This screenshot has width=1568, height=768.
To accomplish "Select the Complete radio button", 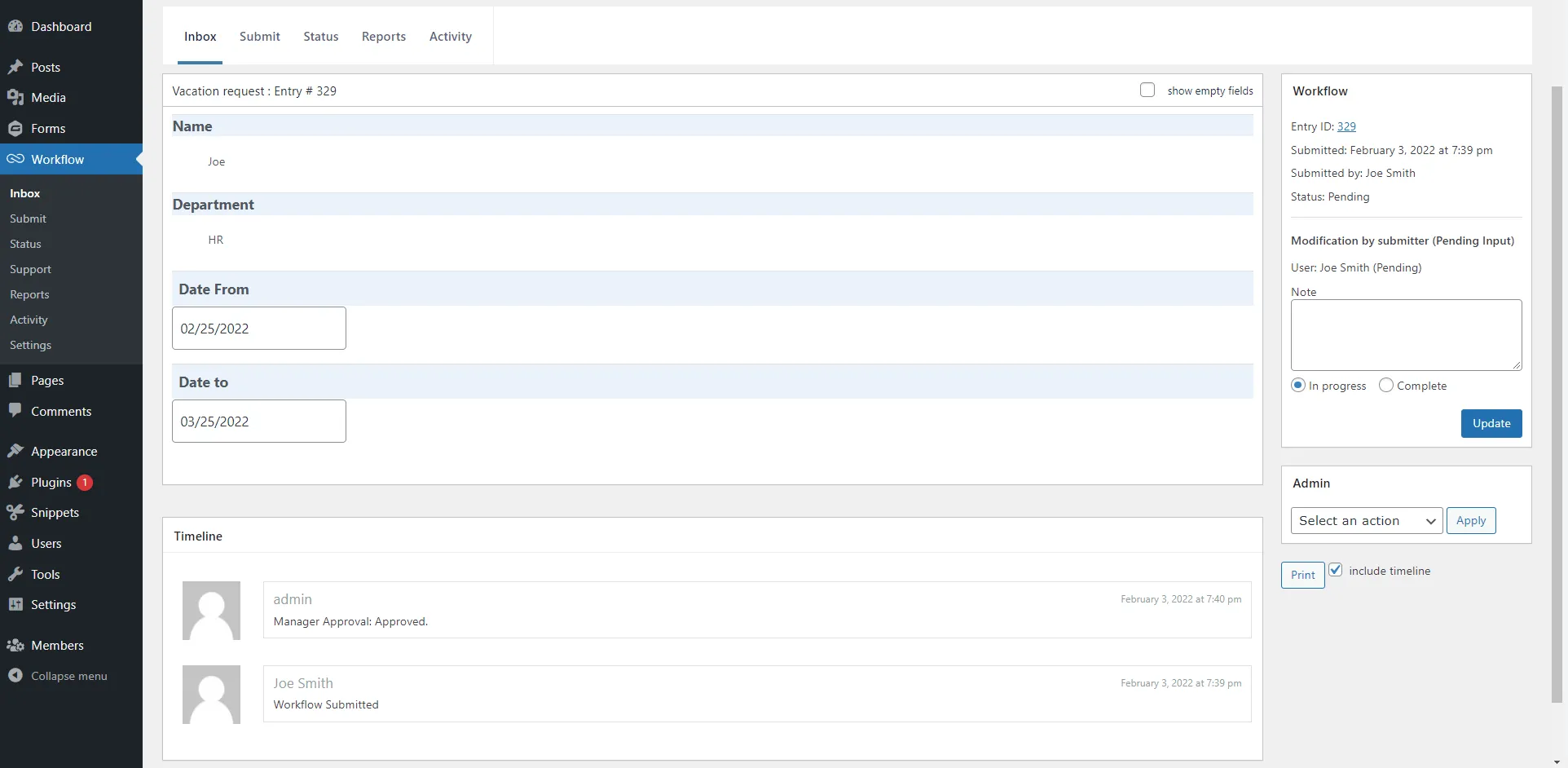I will [x=1385, y=385].
